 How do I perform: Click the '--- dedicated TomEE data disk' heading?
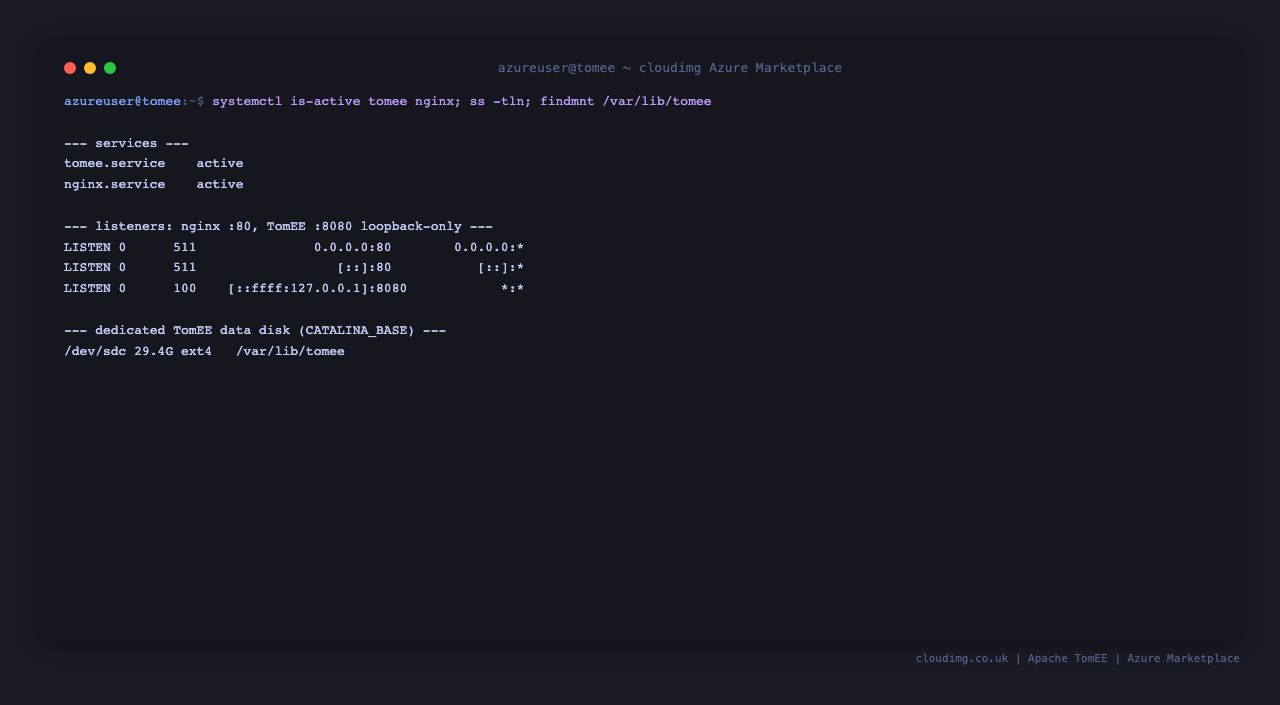255,330
